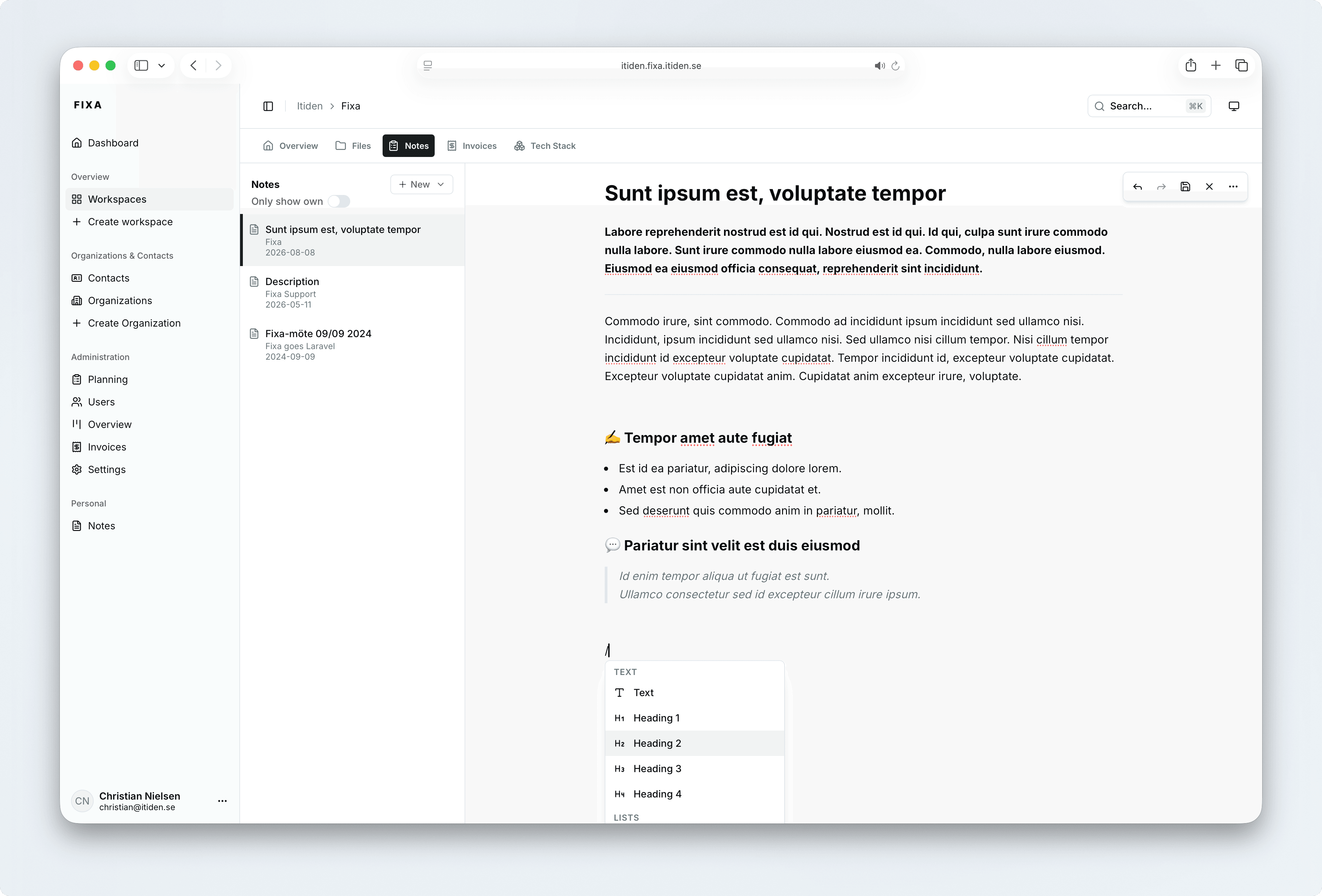Click the note title heading
This screenshot has height=896, width=1322.
click(775, 194)
